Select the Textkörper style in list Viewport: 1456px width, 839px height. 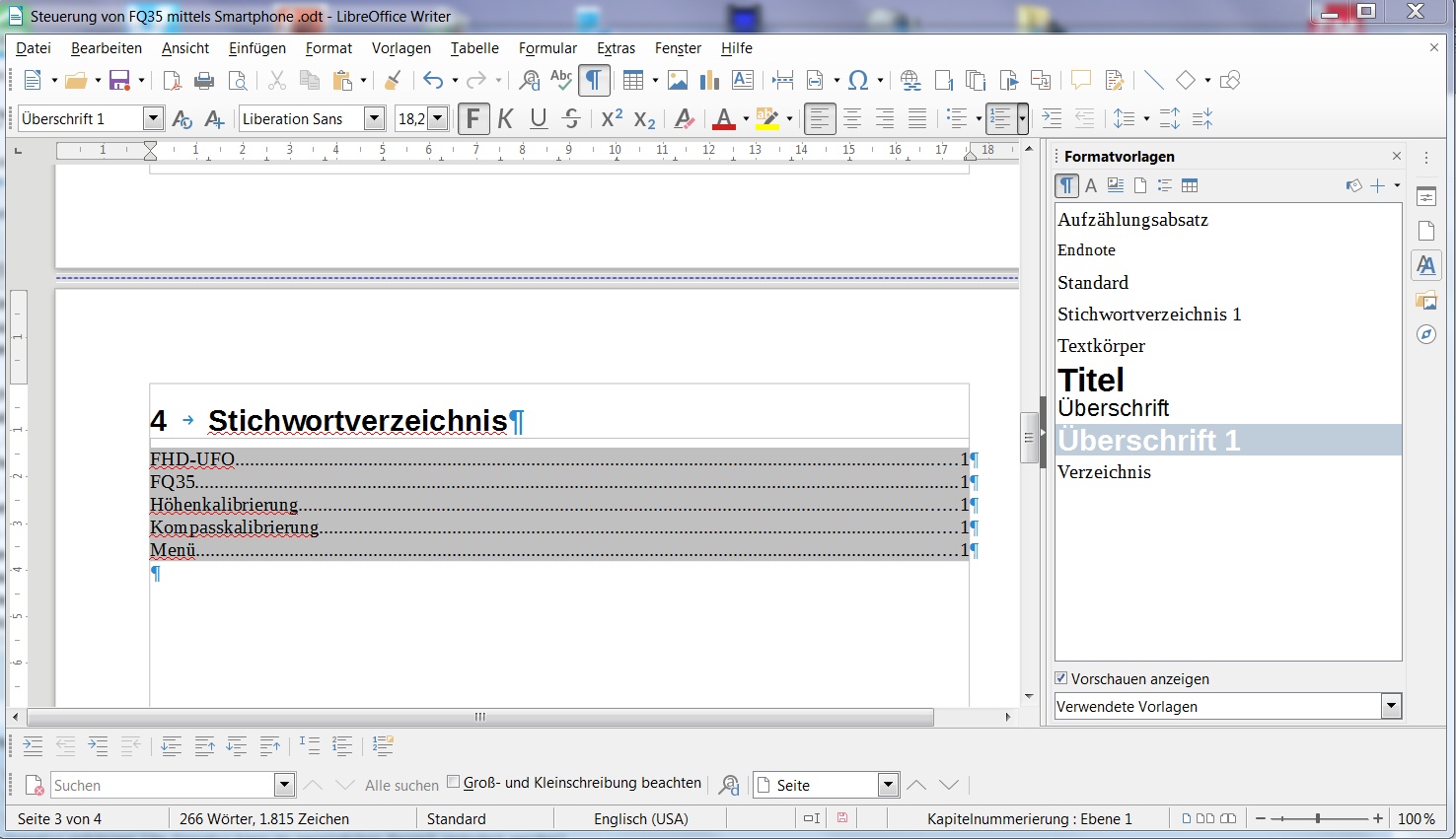[1101, 346]
